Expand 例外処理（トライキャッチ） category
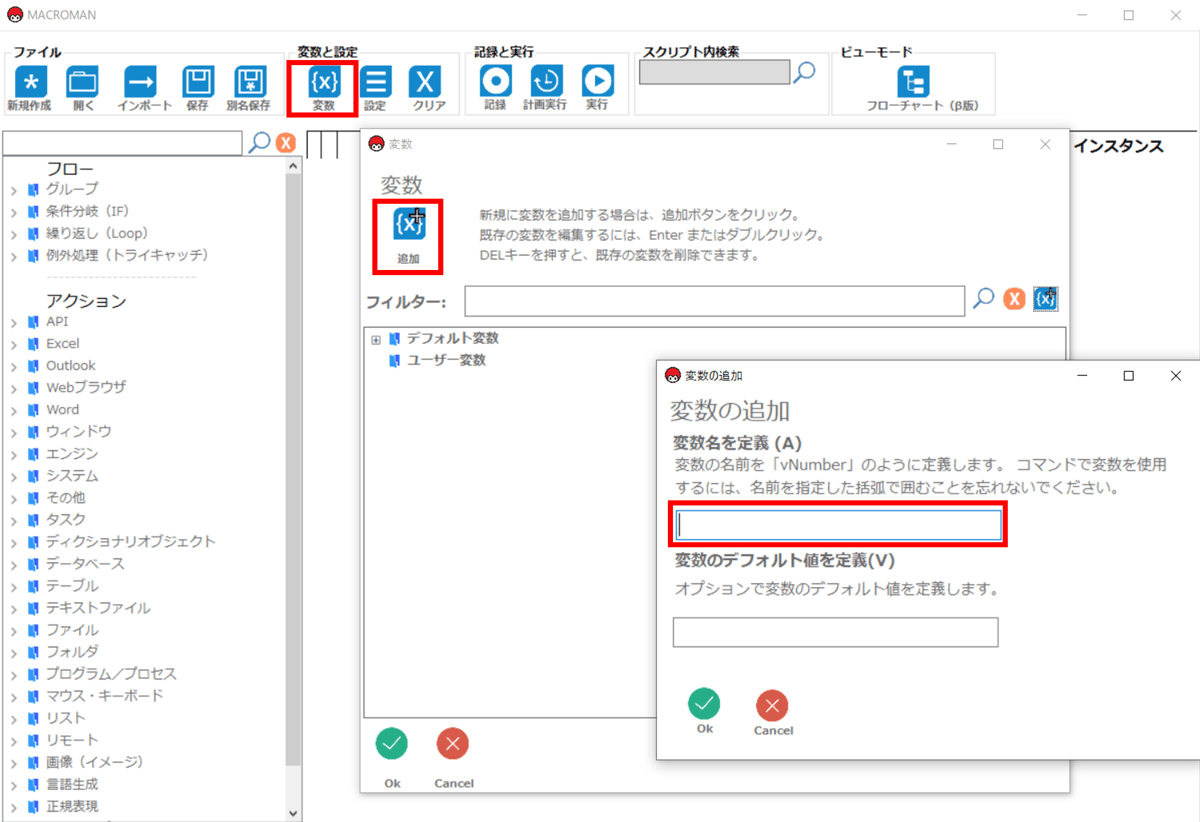Viewport: 1200px width, 822px height. point(14,255)
